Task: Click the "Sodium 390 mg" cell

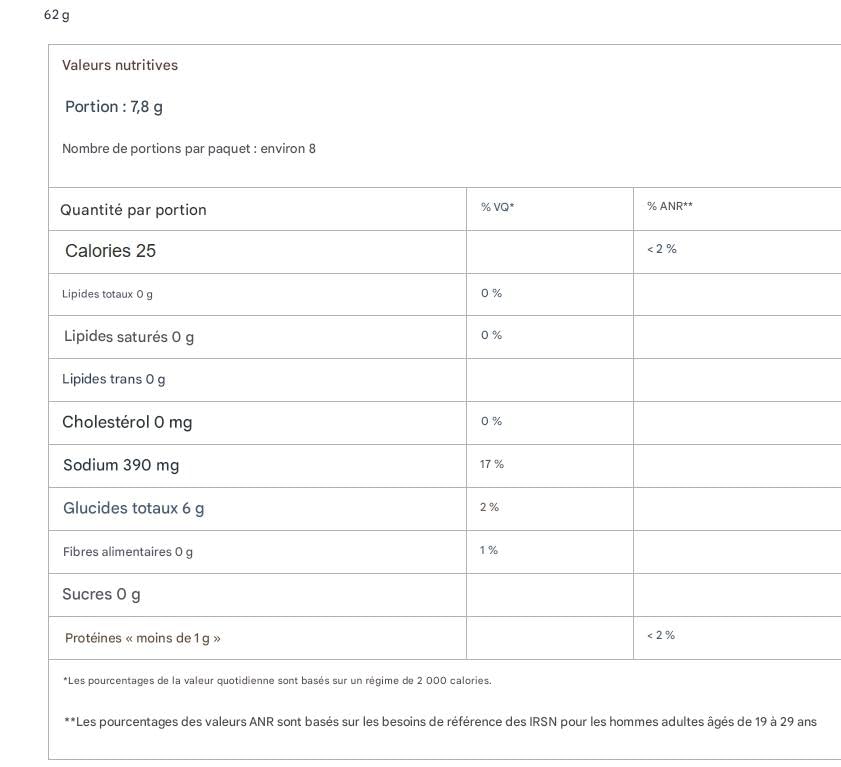Action: (121, 465)
